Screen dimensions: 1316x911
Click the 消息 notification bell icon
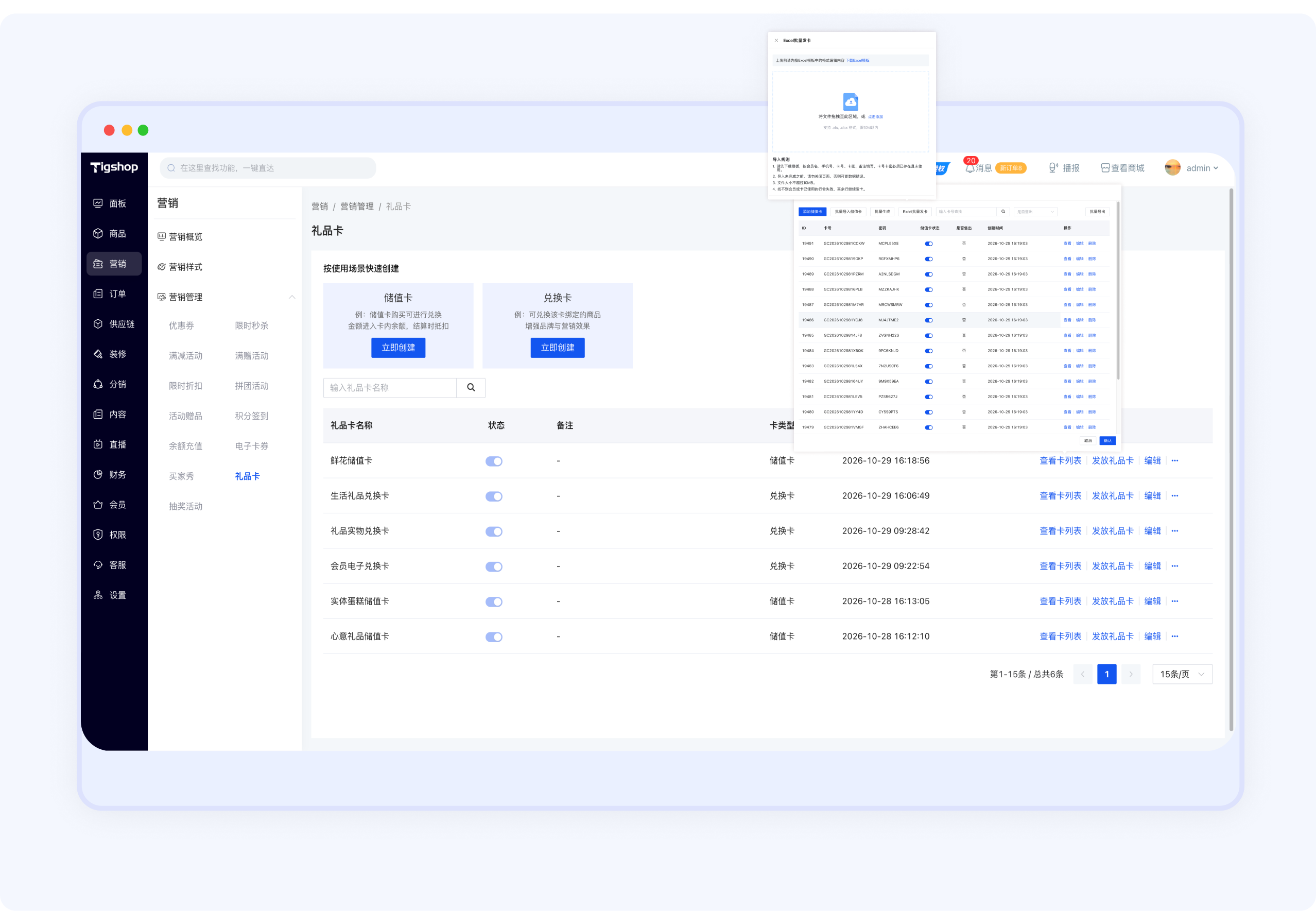point(969,168)
